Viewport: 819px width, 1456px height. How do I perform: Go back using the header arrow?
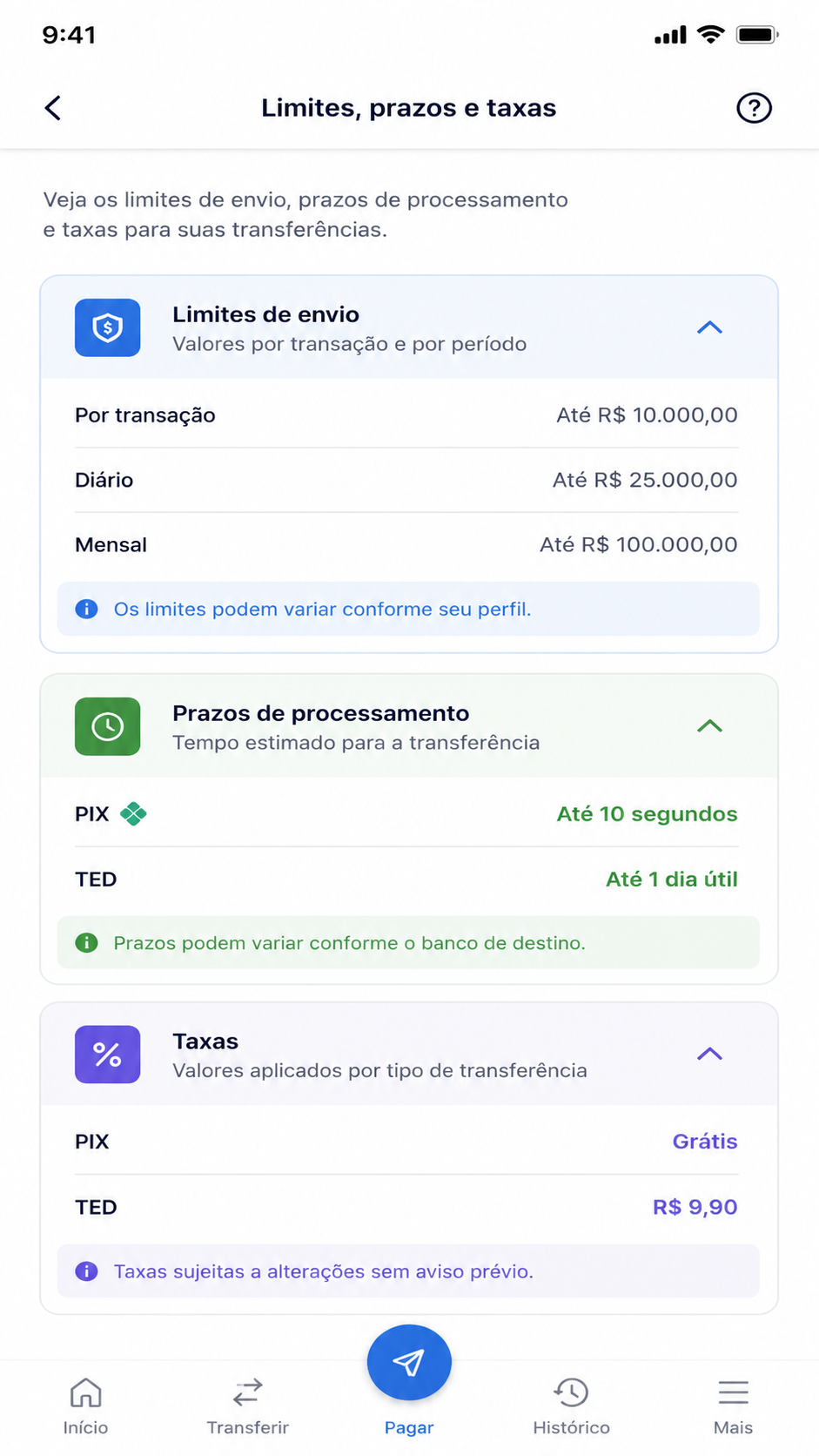coord(53,108)
